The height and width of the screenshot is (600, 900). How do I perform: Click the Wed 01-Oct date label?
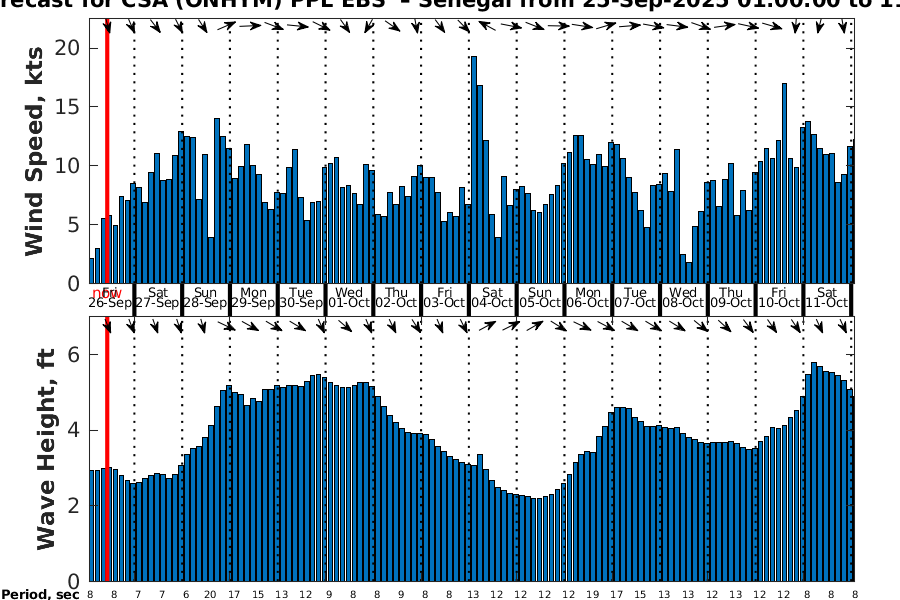[349, 298]
